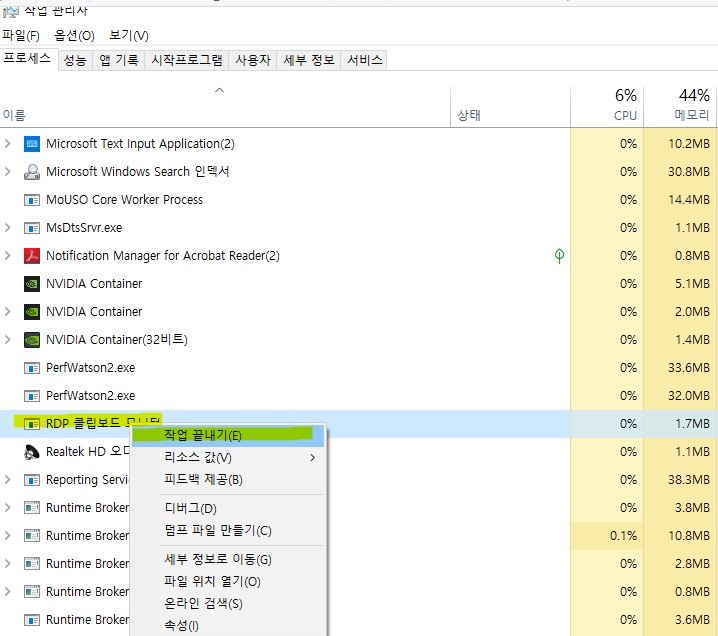The width and height of the screenshot is (718, 636).
Task: Expand the Microsoft Text Input Application group
Action: 8,144
